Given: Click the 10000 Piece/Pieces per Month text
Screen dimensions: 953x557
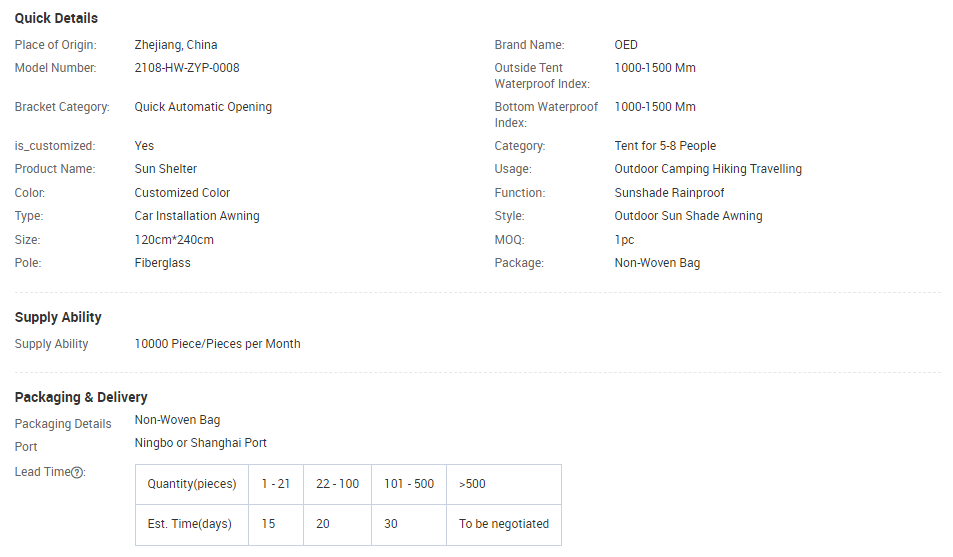Looking at the screenshot, I should [217, 344].
